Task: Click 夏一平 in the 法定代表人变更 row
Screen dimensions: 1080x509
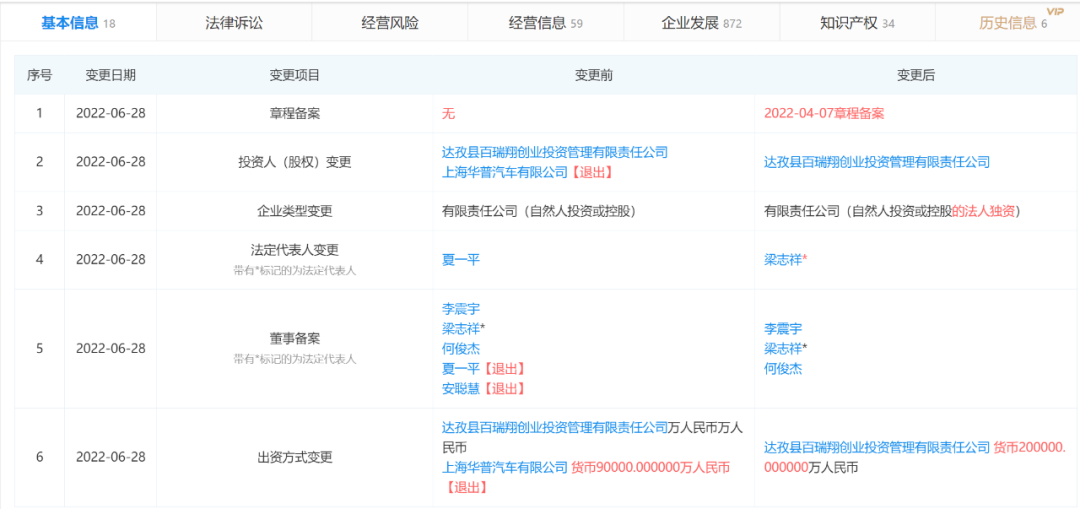Action: point(461,260)
